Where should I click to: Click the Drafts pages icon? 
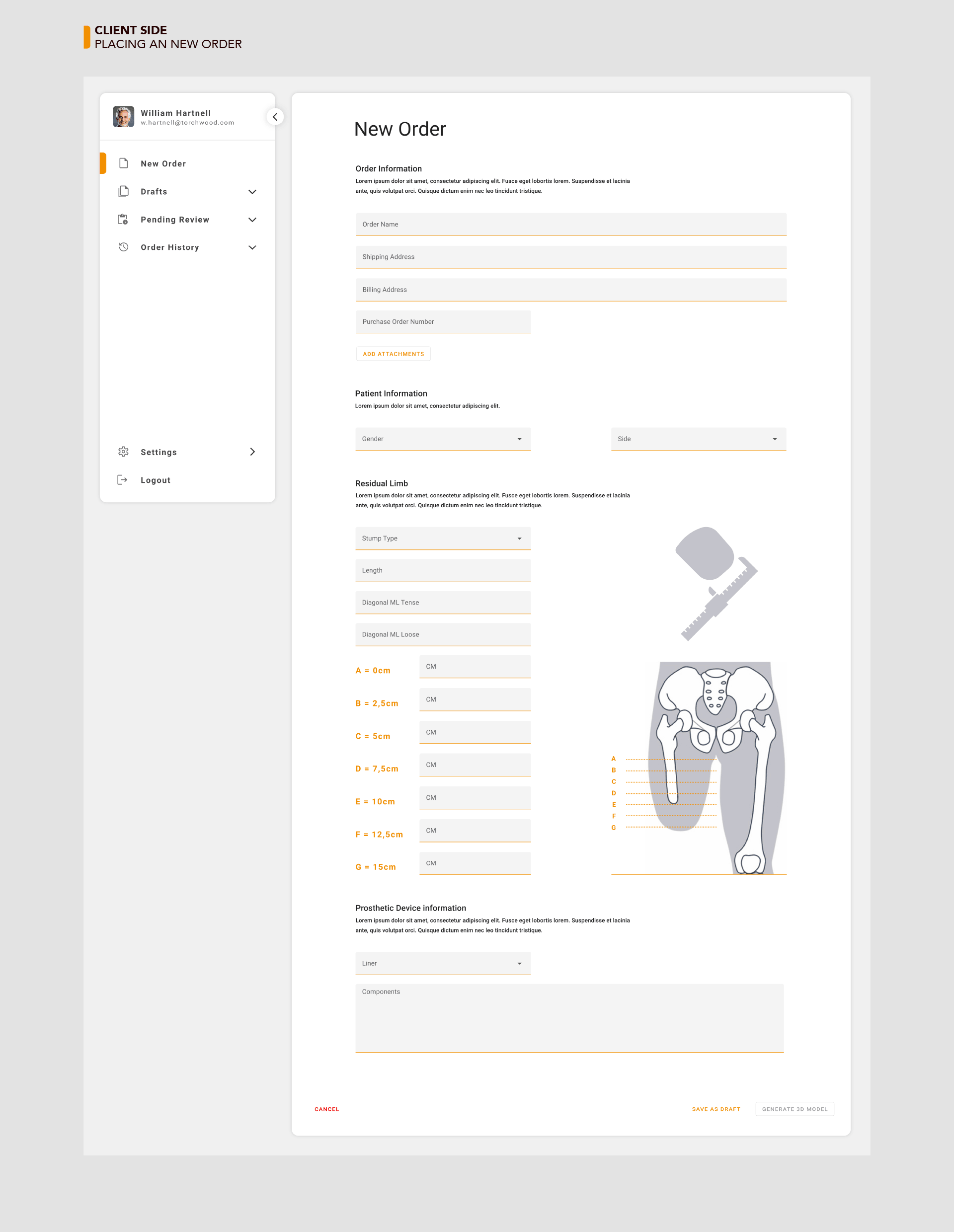click(x=124, y=191)
